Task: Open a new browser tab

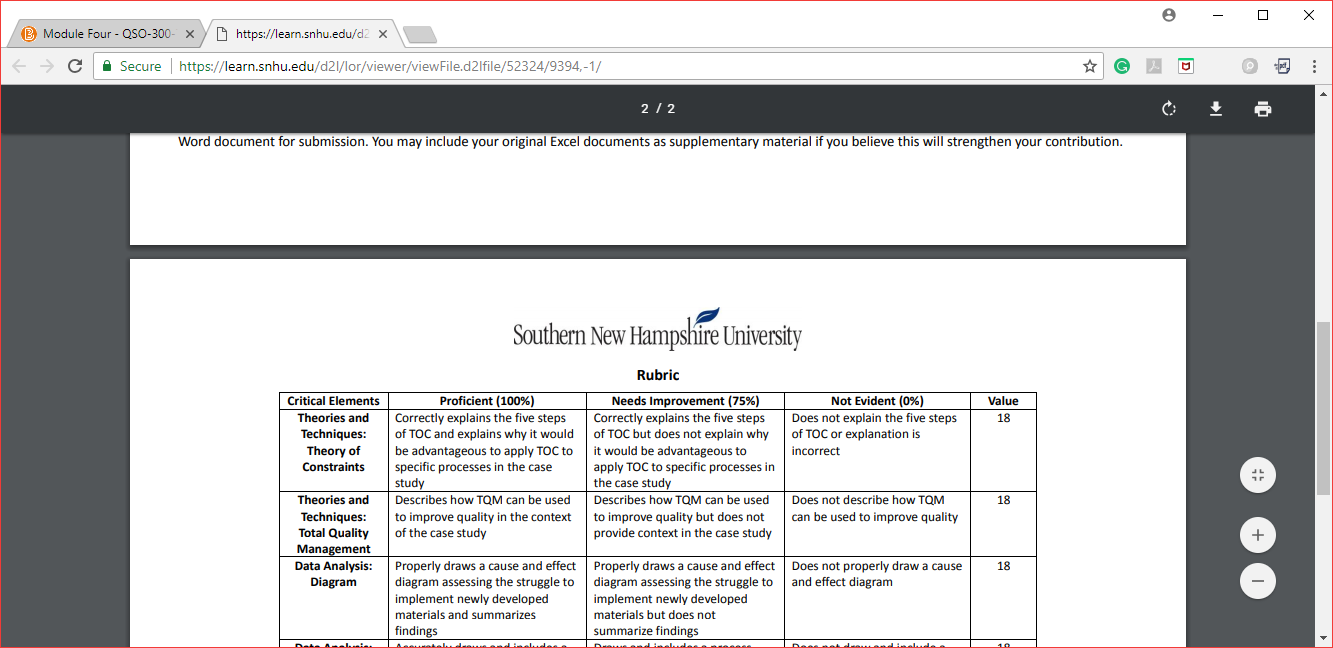Action: point(419,35)
